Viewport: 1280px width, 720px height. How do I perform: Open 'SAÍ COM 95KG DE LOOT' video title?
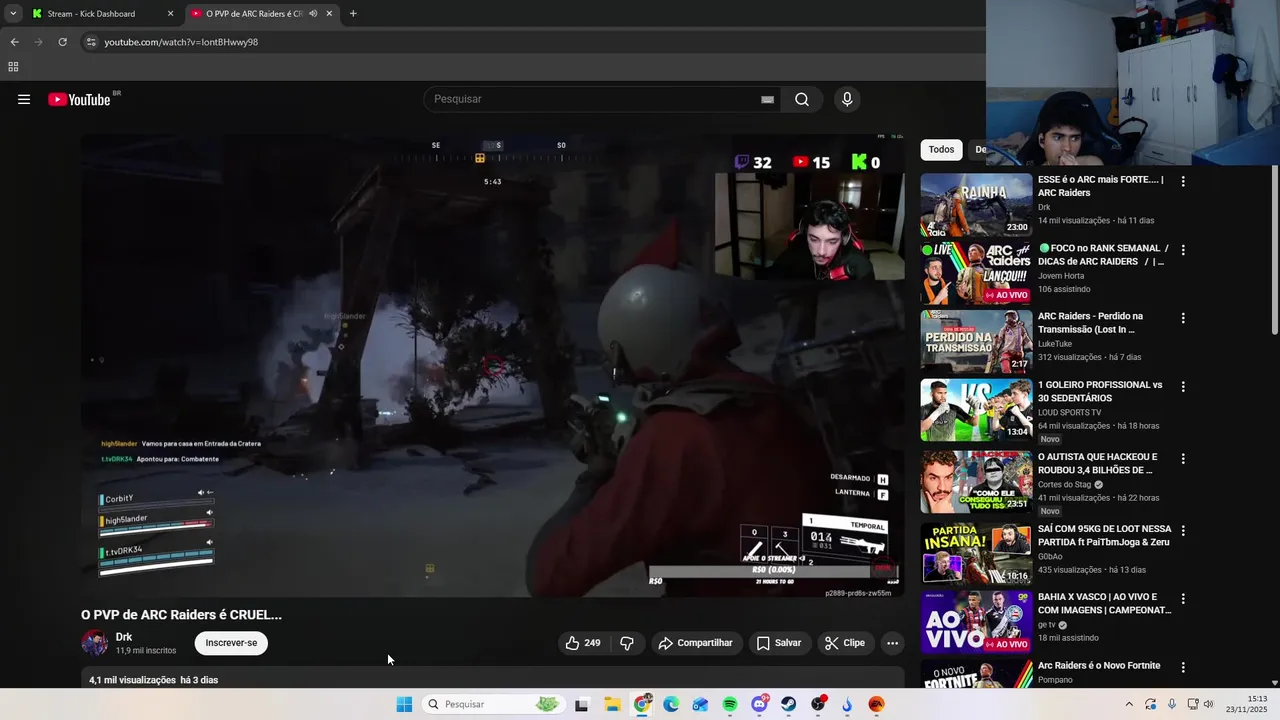click(1105, 536)
